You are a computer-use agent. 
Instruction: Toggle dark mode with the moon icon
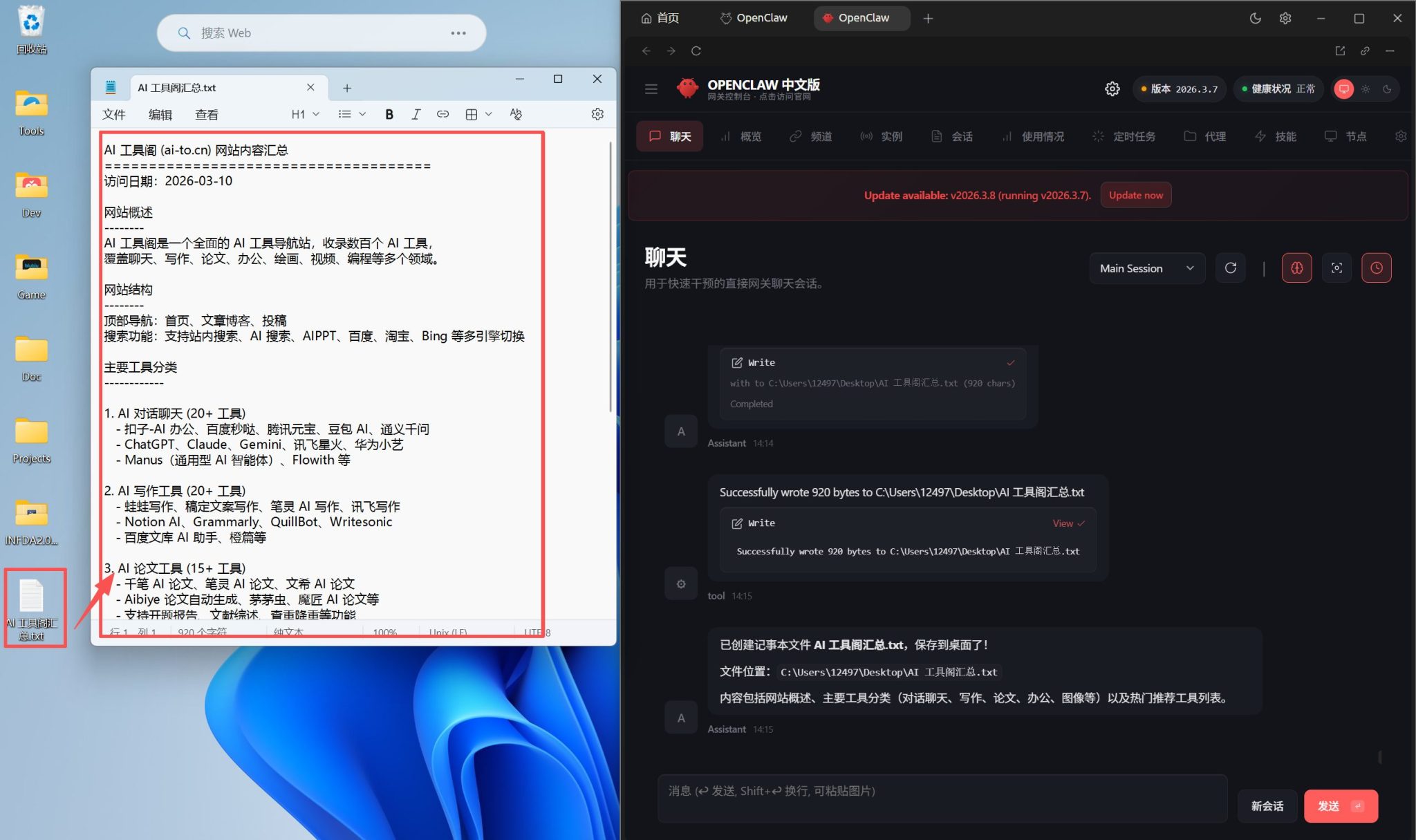coord(1255,18)
